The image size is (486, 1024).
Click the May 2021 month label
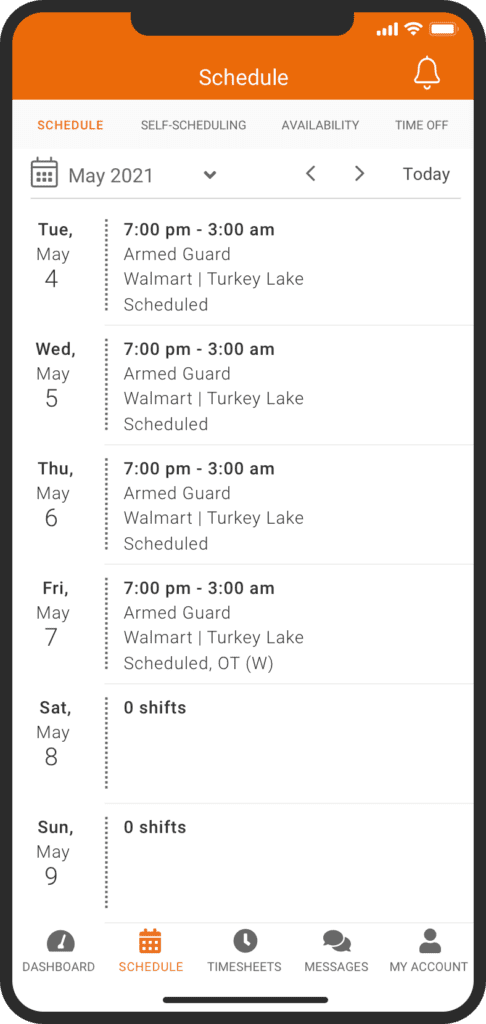pyautogui.click(x=111, y=176)
